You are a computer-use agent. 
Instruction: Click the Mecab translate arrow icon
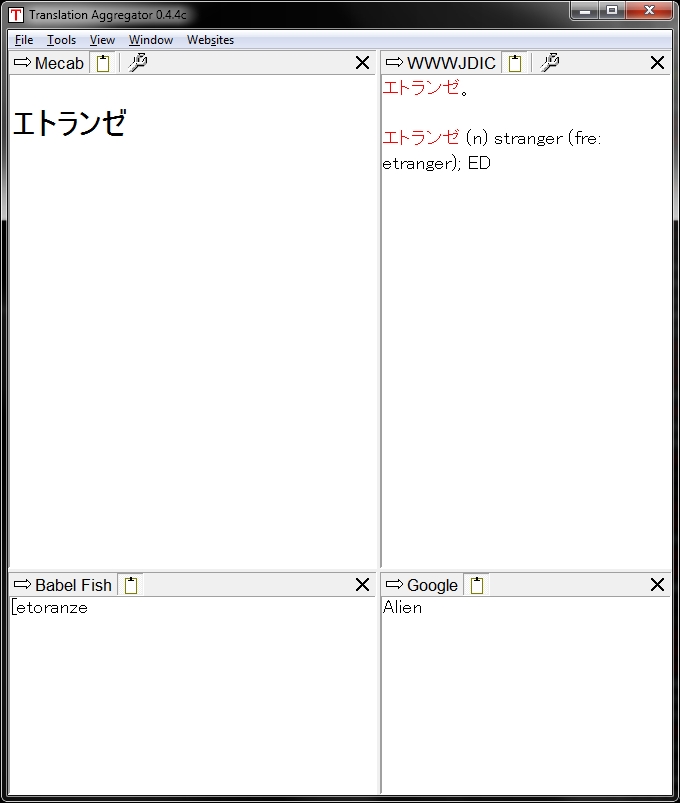(x=23, y=63)
